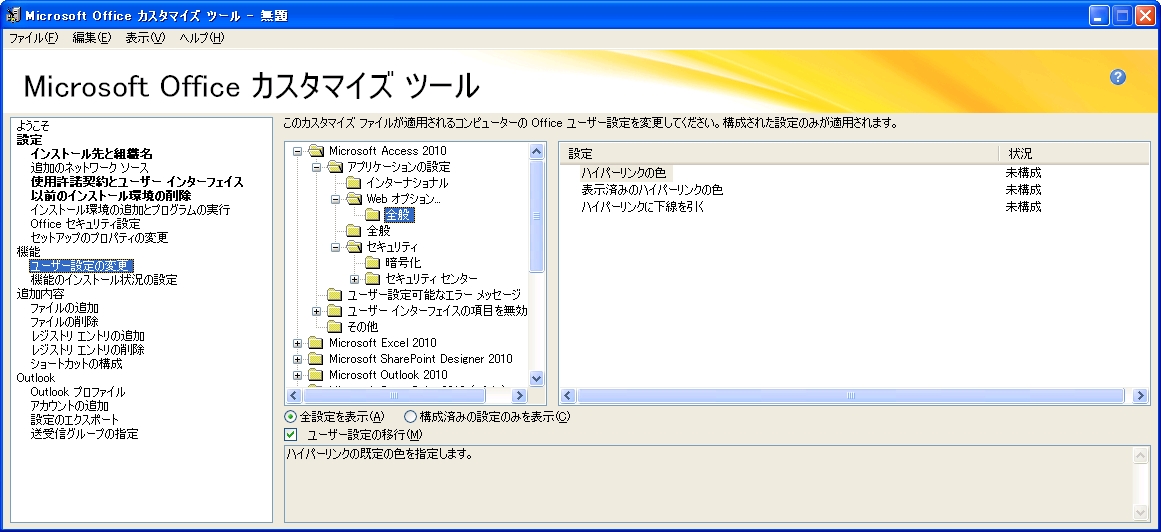The width and height of the screenshot is (1161, 532).
Task: Click the Microsoft Excel 2010 folder icon
Action: tap(316, 343)
